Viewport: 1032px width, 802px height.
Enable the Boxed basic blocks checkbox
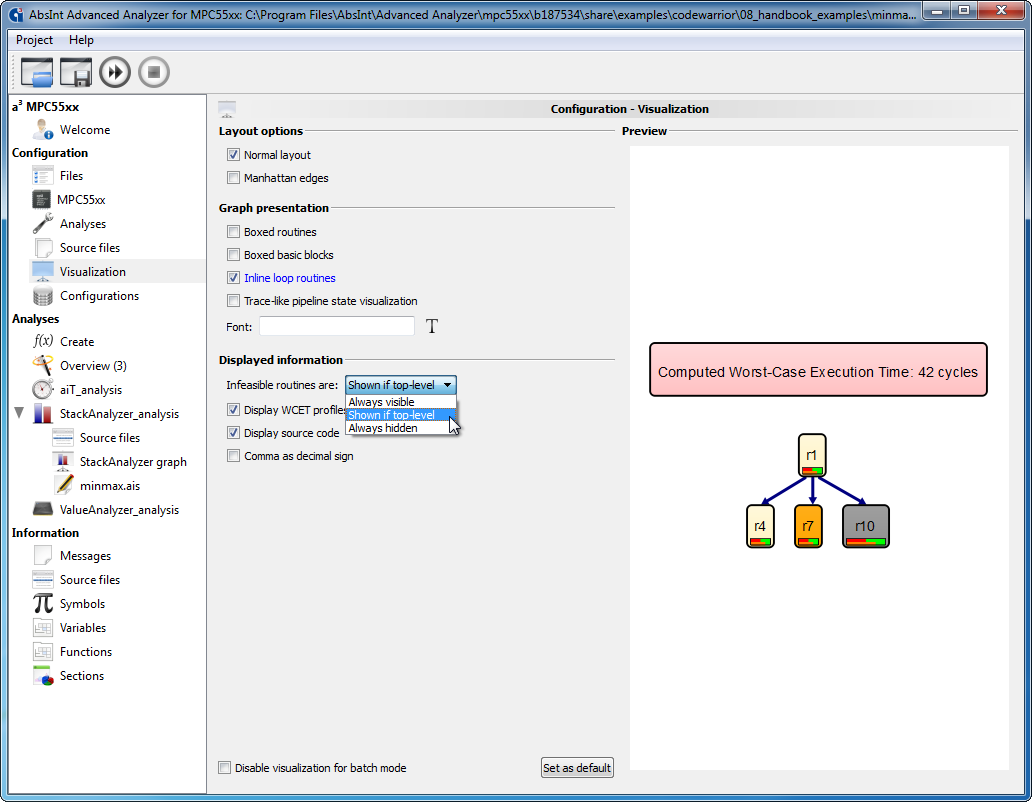click(233, 255)
